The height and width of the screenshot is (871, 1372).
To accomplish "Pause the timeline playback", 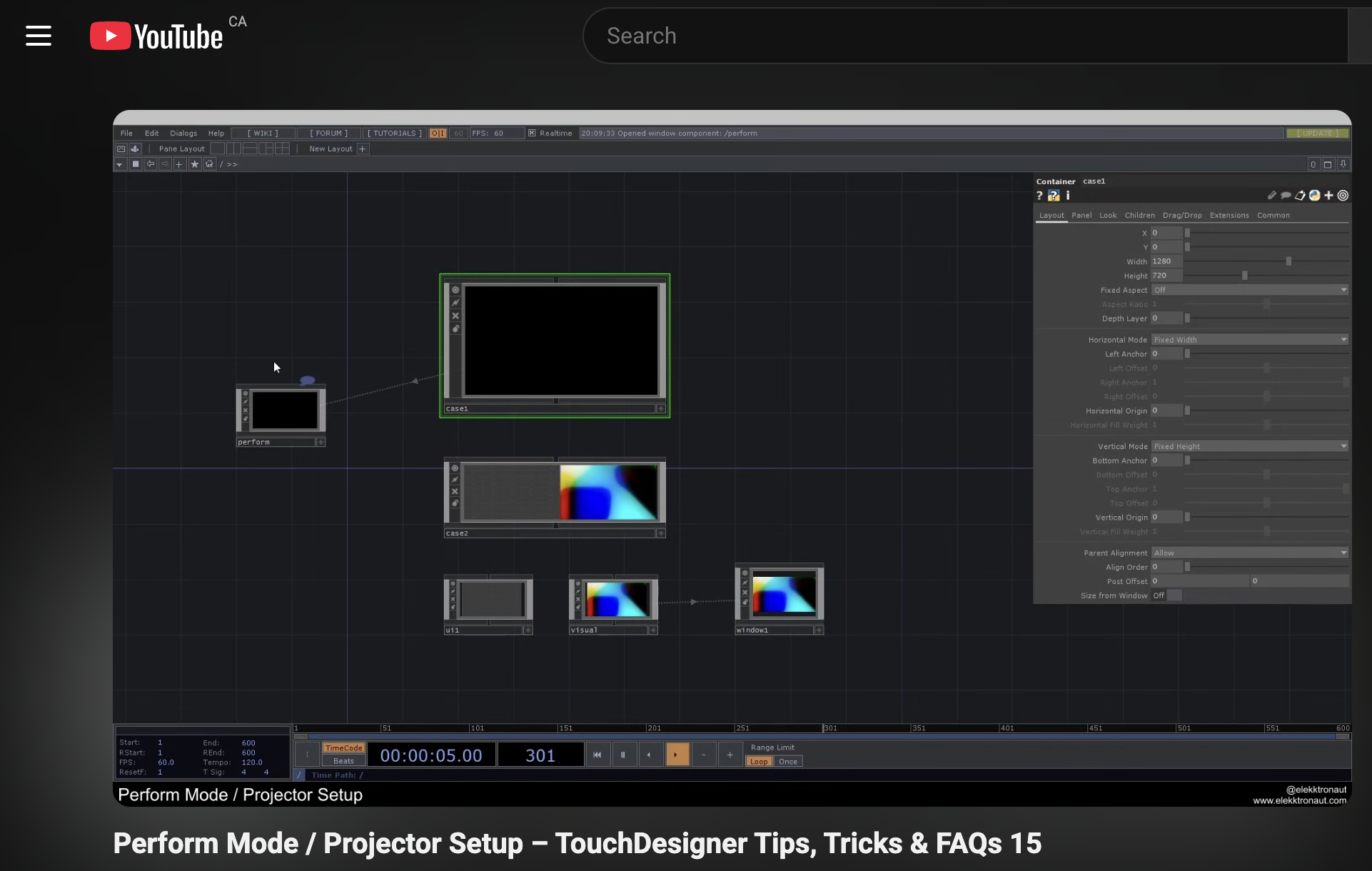I will coord(623,755).
